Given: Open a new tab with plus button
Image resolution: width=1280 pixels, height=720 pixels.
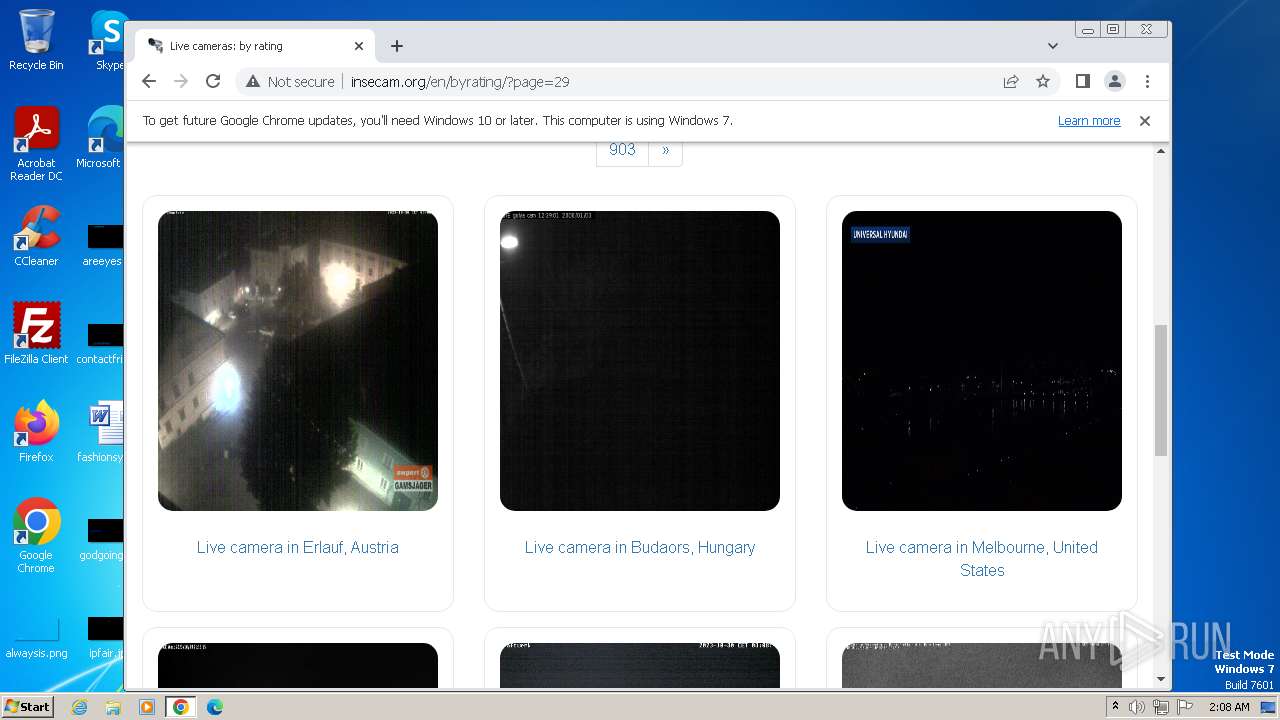Looking at the screenshot, I should click(x=397, y=46).
